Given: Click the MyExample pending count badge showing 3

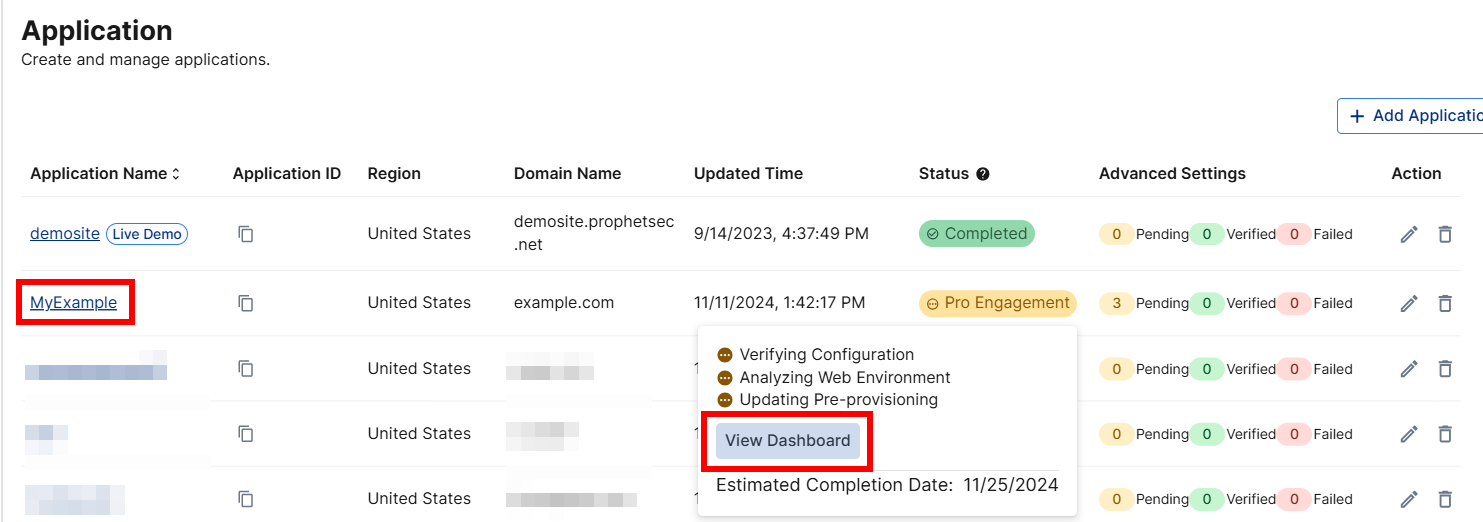Looking at the screenshot, I should (1116, 303).
